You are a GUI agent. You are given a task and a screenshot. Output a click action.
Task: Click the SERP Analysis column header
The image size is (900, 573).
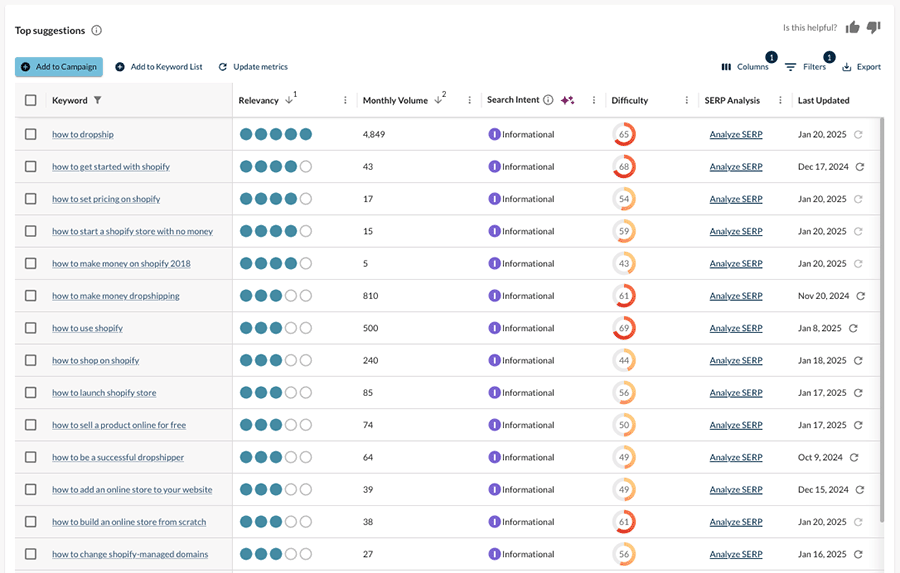coord(732,100)
